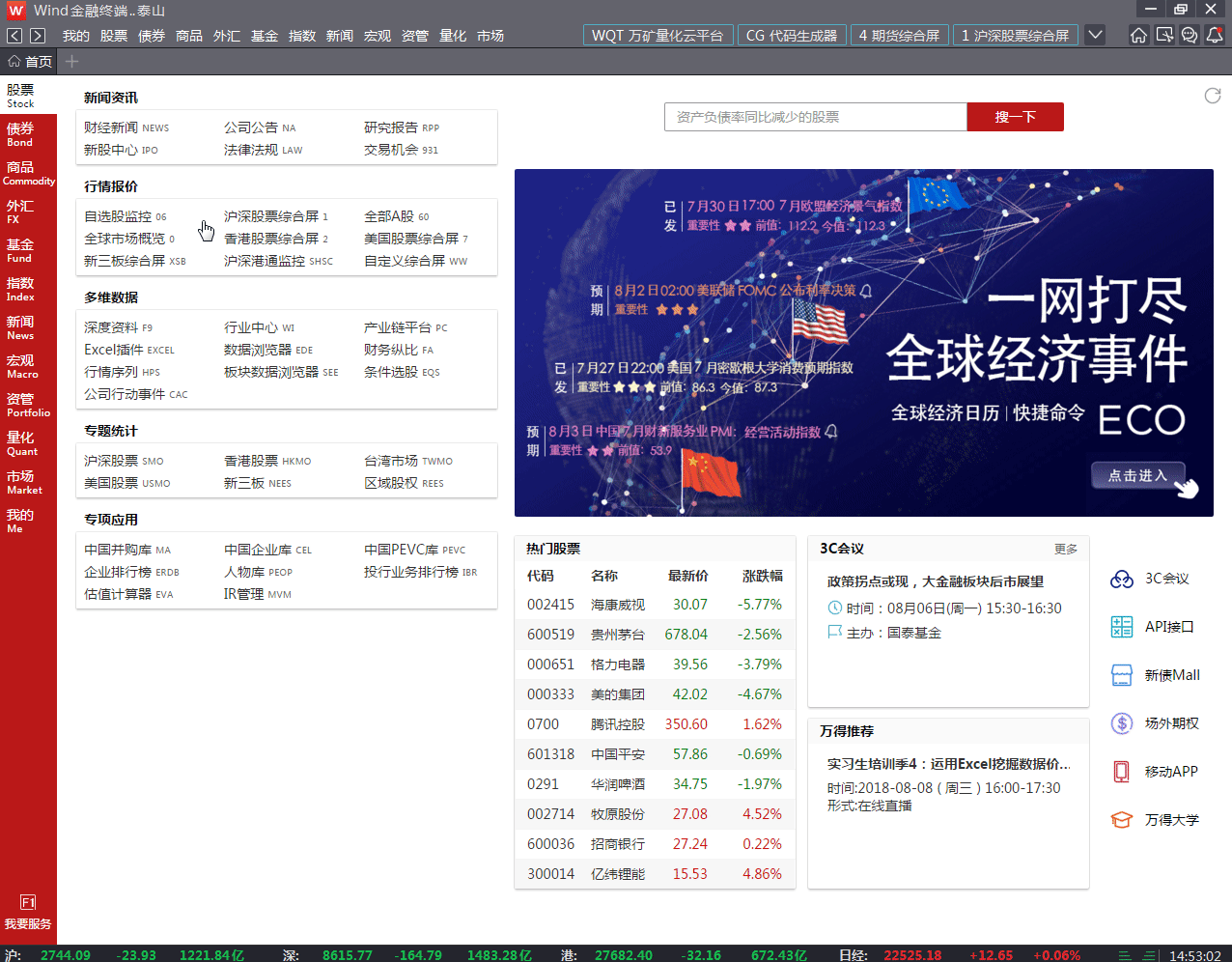Expand the dropdown arrow beside 沪深股票综合屏 shortcut
This screenshot has height=962, width=1232.
tap(1095, 36)
